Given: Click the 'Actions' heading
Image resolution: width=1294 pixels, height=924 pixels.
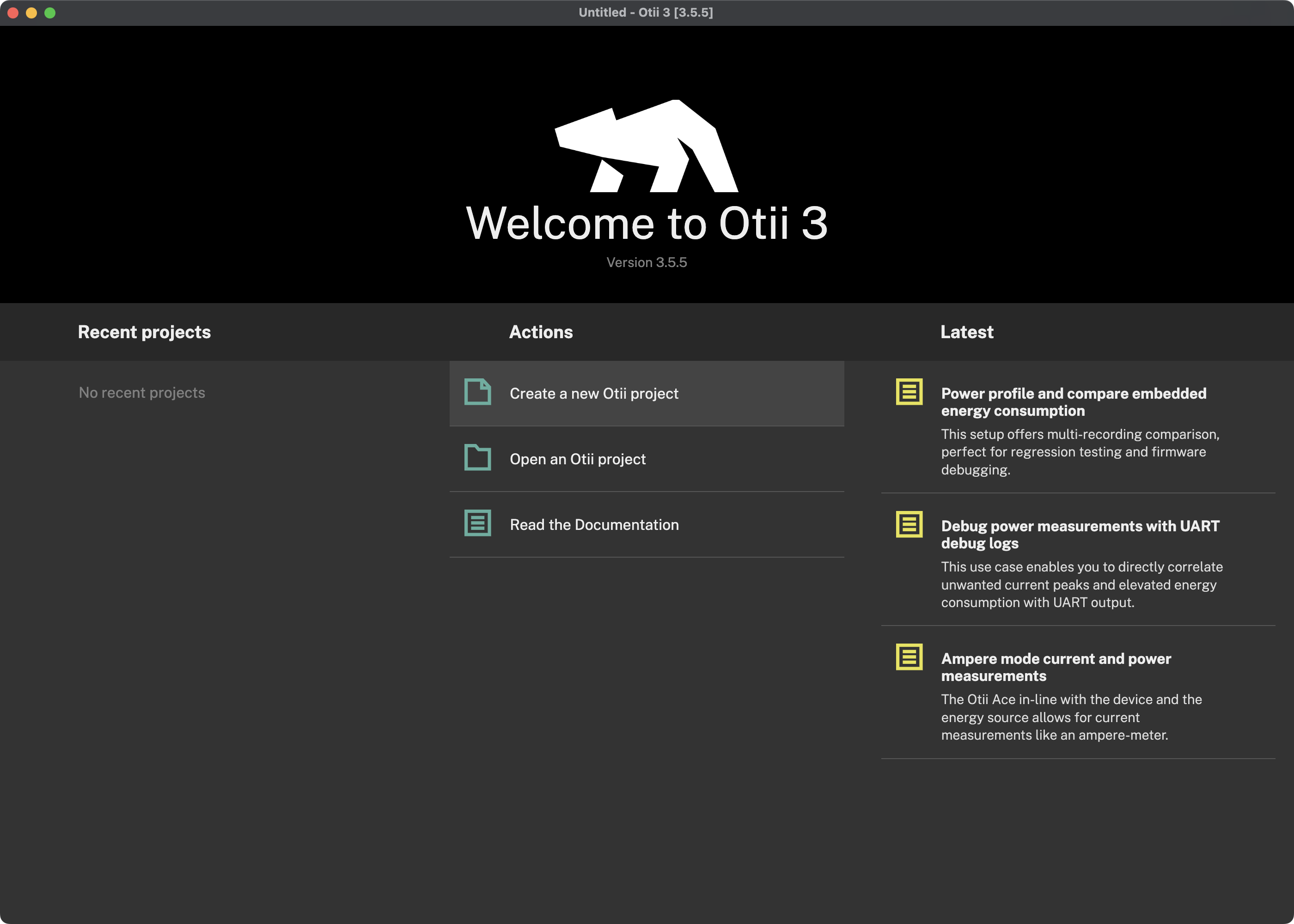Looking at the screenshot, I should pyautogui.click(x=541, y=332).
